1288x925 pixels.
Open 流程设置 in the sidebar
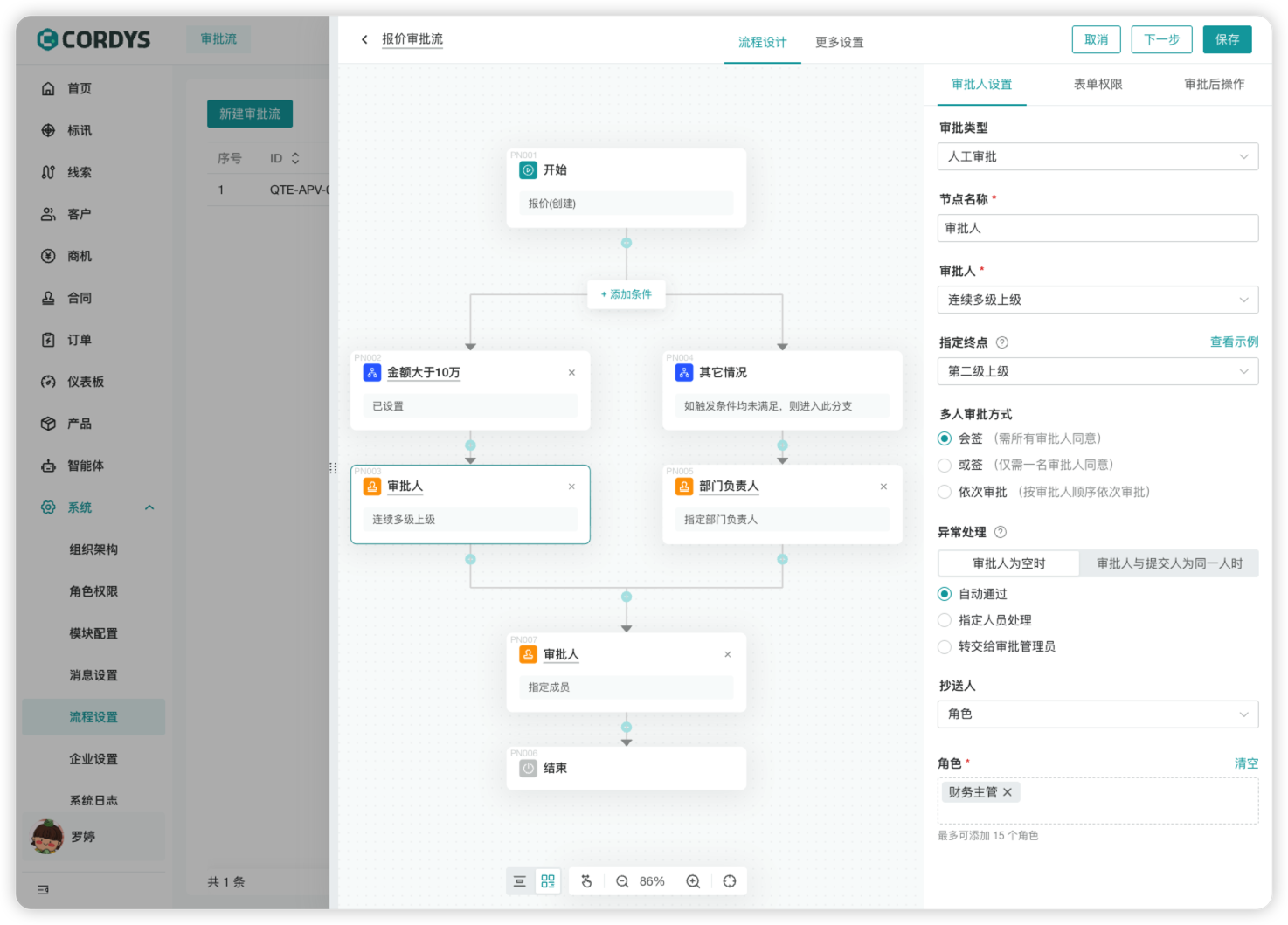pos(93,717)
